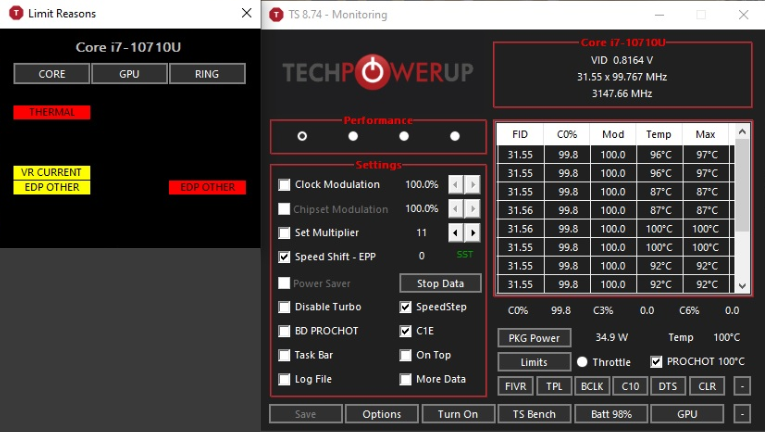Click yellow EDP OTHER indicator
Viewport: 765px width, 432px height.
pos(52,187)
